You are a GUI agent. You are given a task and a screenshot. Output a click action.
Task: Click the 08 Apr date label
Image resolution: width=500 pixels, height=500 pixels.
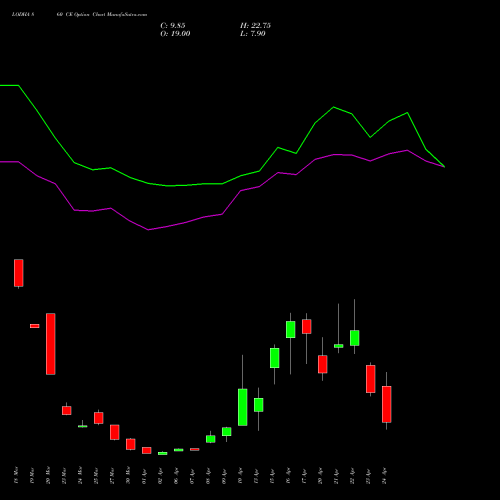[208, 475]
